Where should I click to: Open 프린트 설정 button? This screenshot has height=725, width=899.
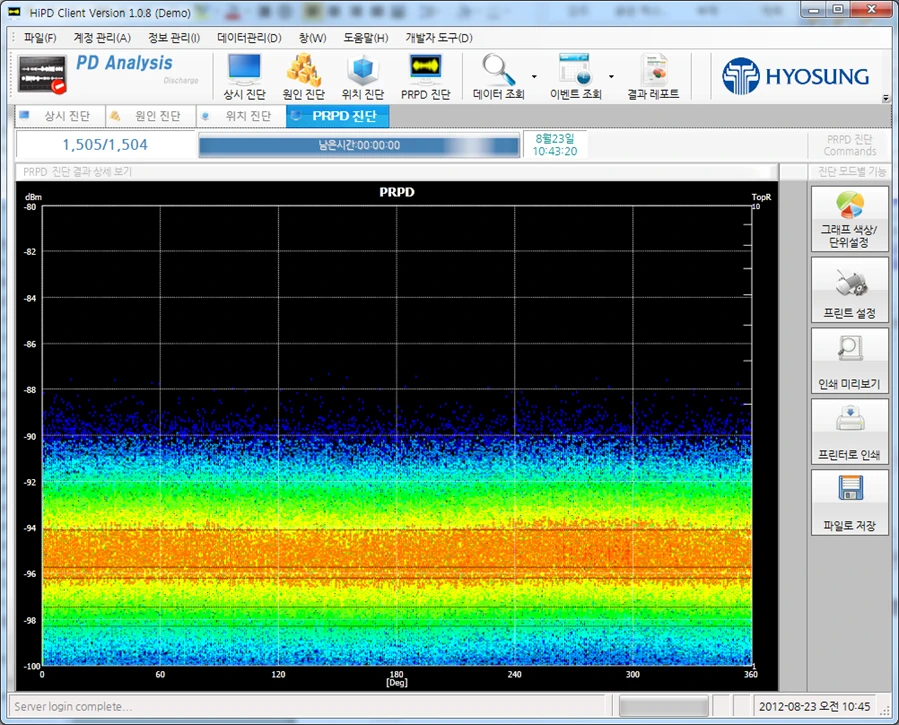850,290
